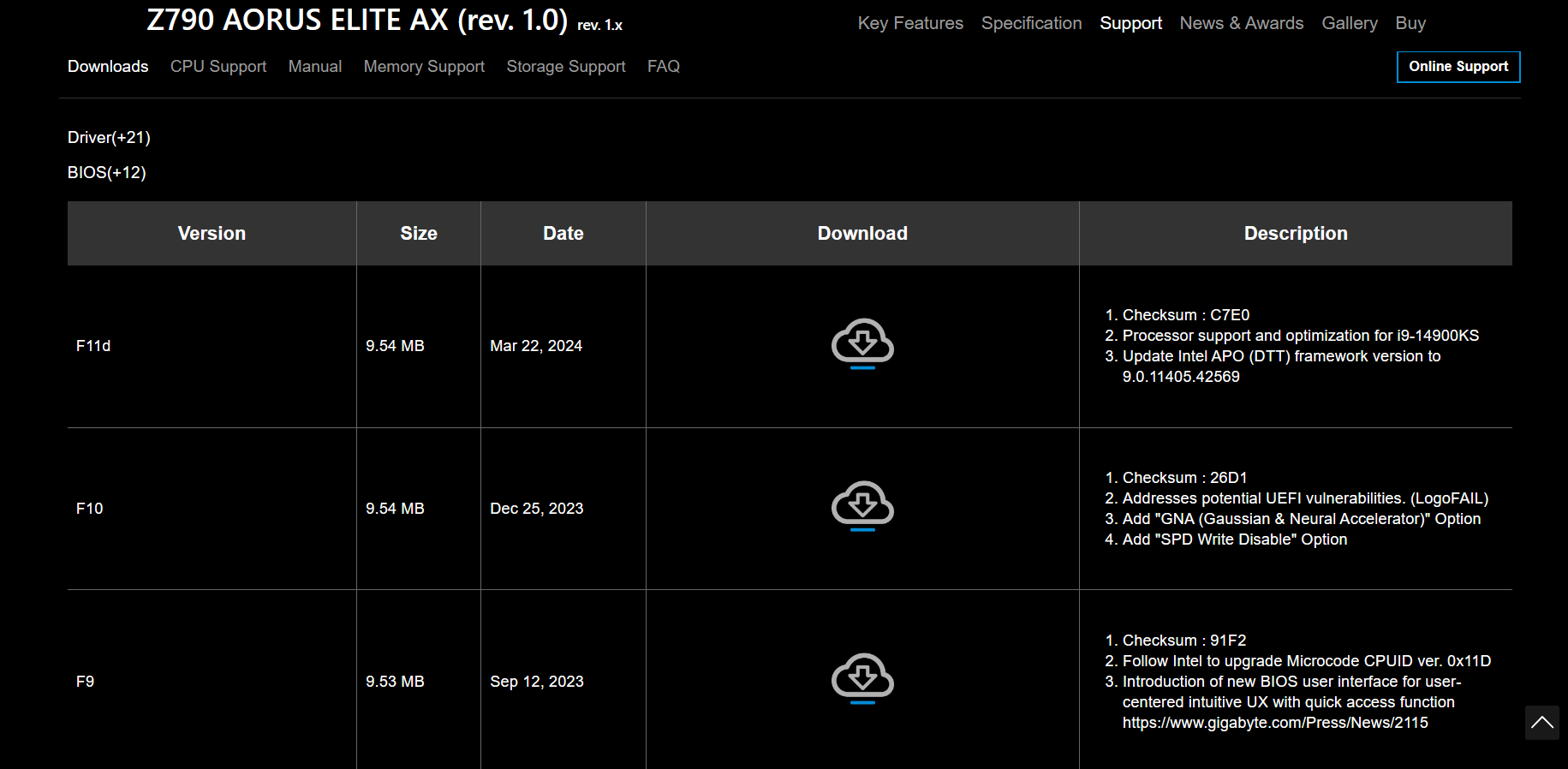
Task: Click the Z790 AORUS ELITE AX title
Action: [x=357, y=20]
